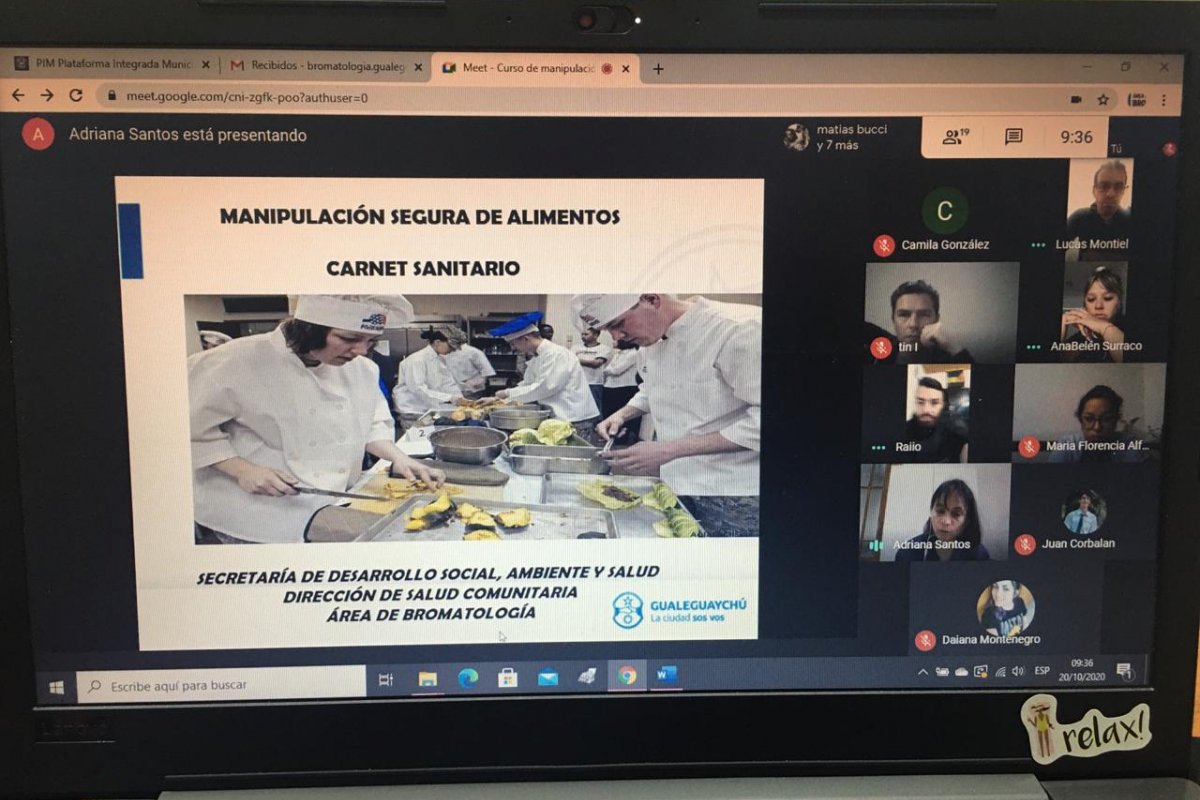Open File Explorer from the taskbar

[427, 679]
